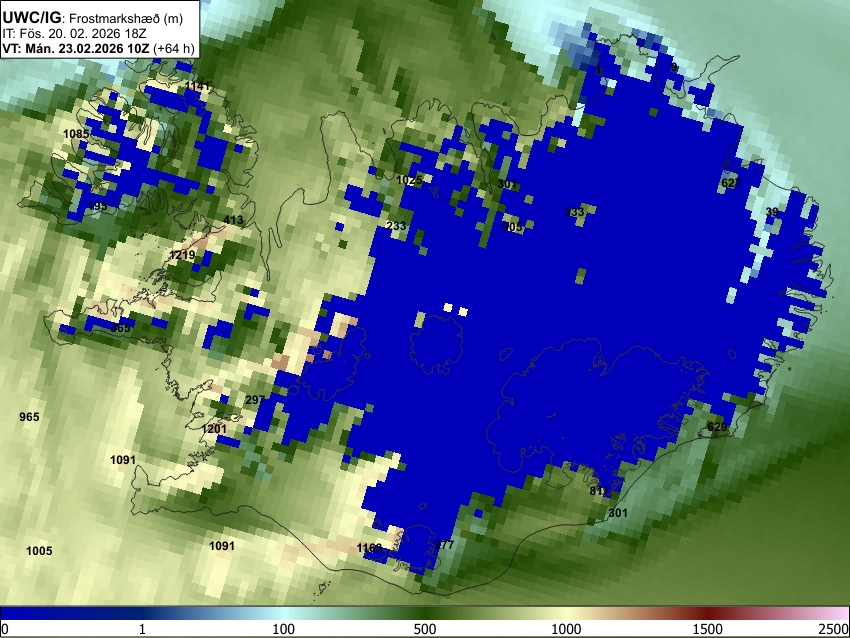Click the color scale tick label '2500'
The height and width of the screenshot is (638, 850).
point(835,629)
